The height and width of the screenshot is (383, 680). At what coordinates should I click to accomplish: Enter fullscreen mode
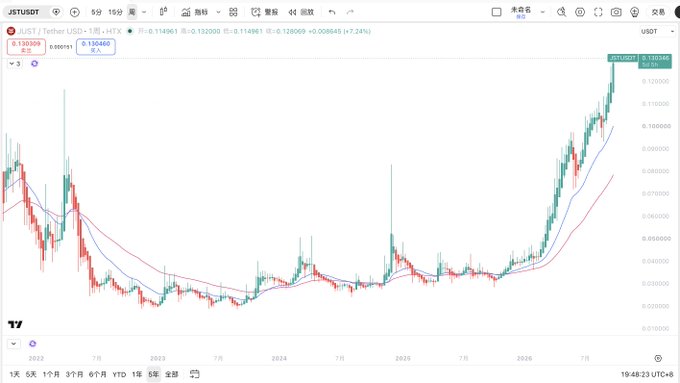tap(598, 12)
